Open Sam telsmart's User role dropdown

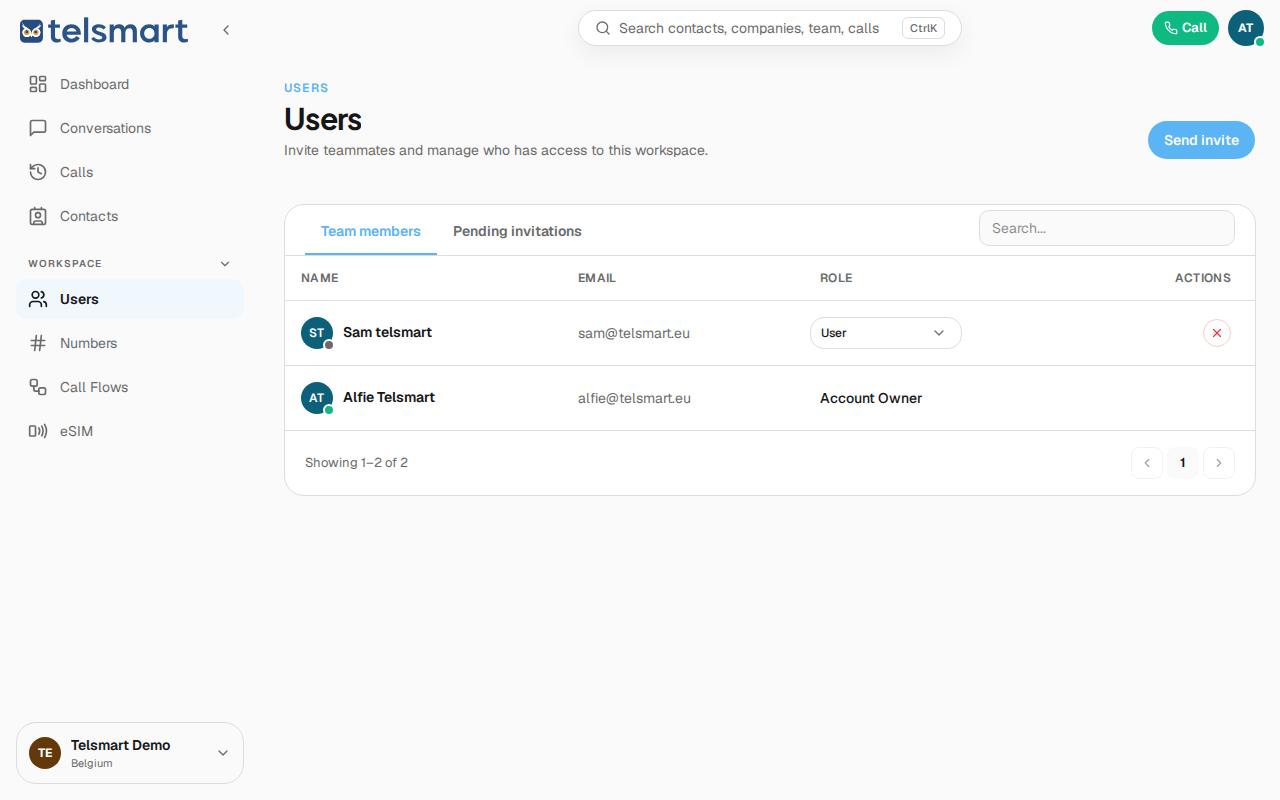pyautogui.click(x=886, y=333)
